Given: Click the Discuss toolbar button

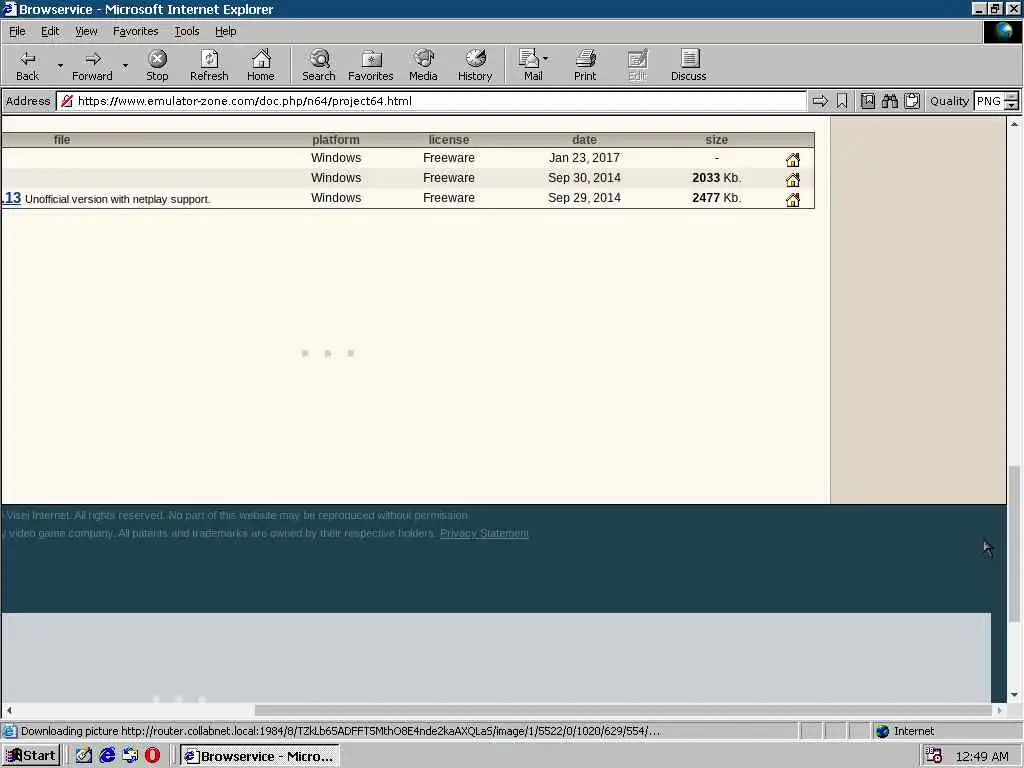Looking at the screenshot, I should (x=688, y=65).
